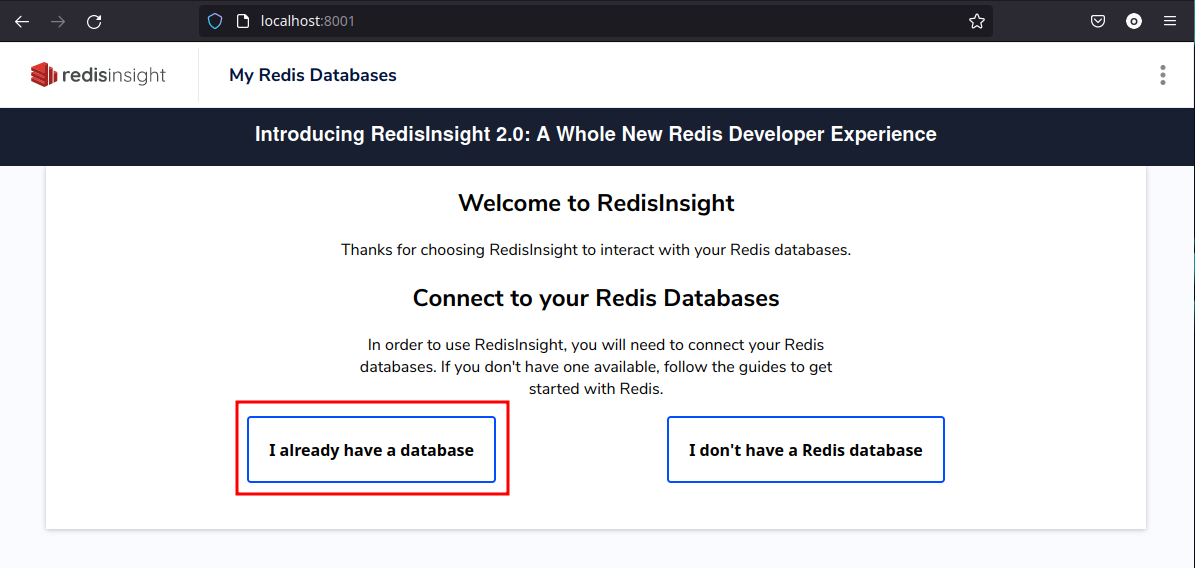Open the Firefox account icon
This screenshot has width=1195, height=568.
pos(1134,21)
